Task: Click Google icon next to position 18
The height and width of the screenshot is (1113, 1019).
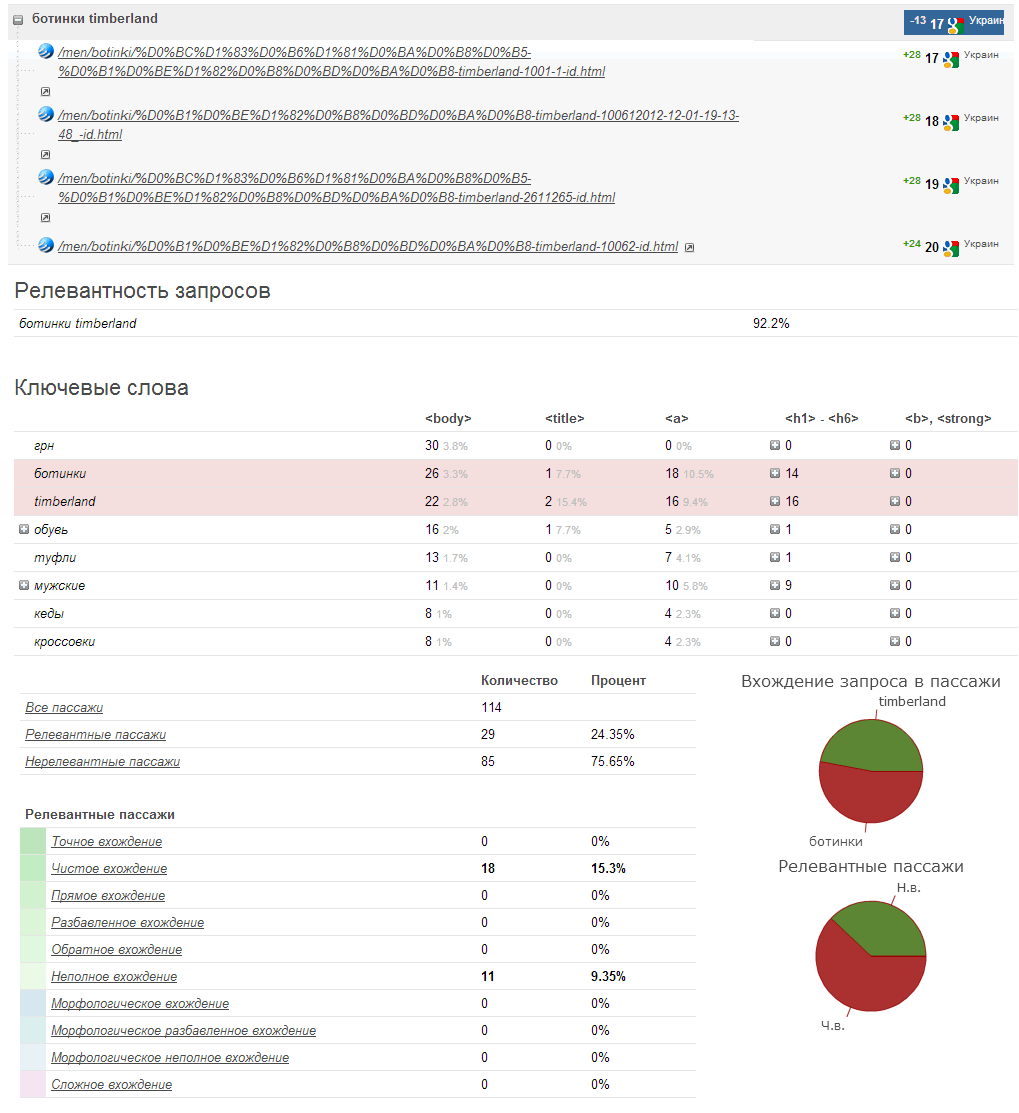Action: click(951, 122)
